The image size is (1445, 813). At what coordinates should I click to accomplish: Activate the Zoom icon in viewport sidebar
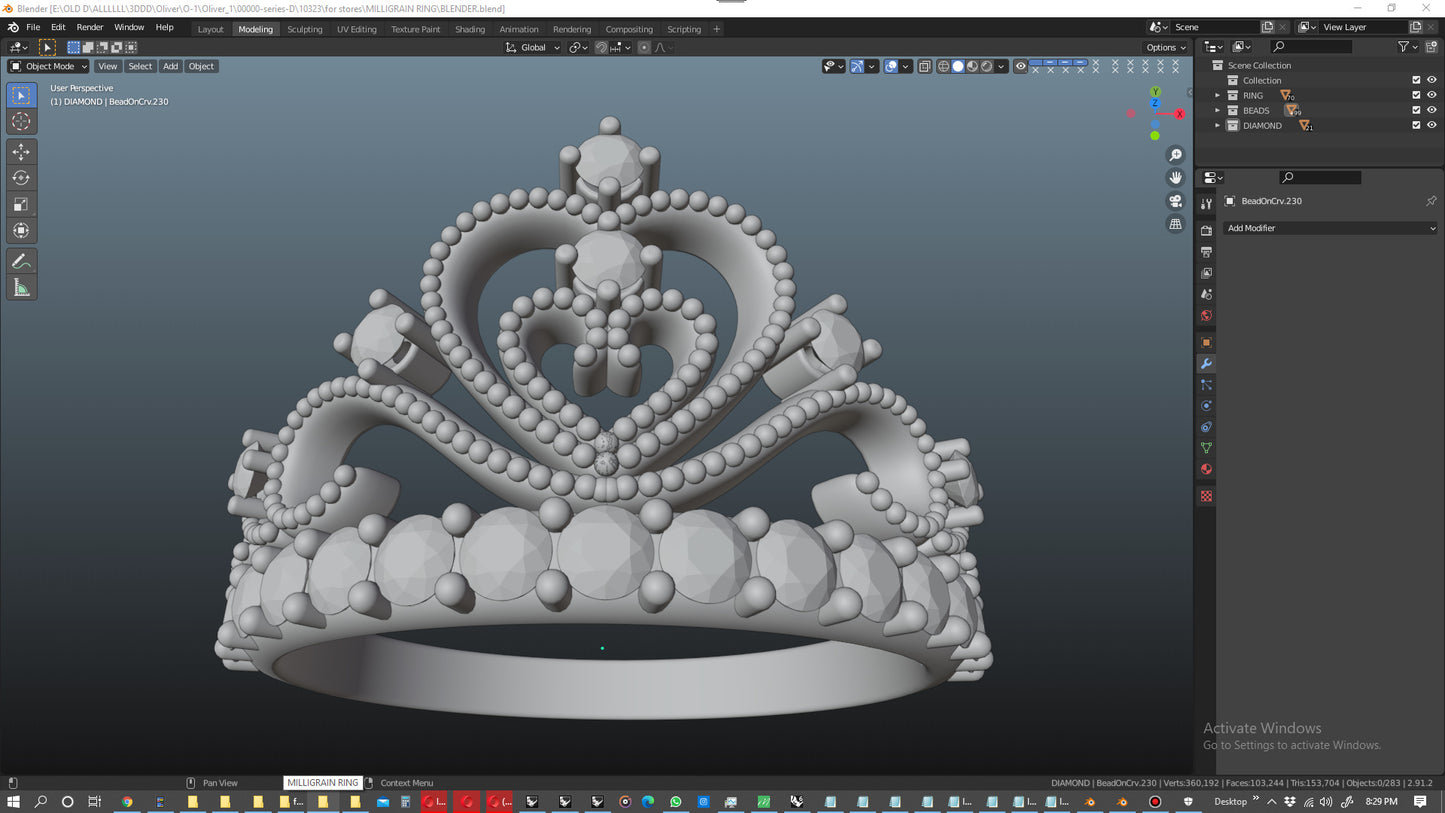(1175, 154)
